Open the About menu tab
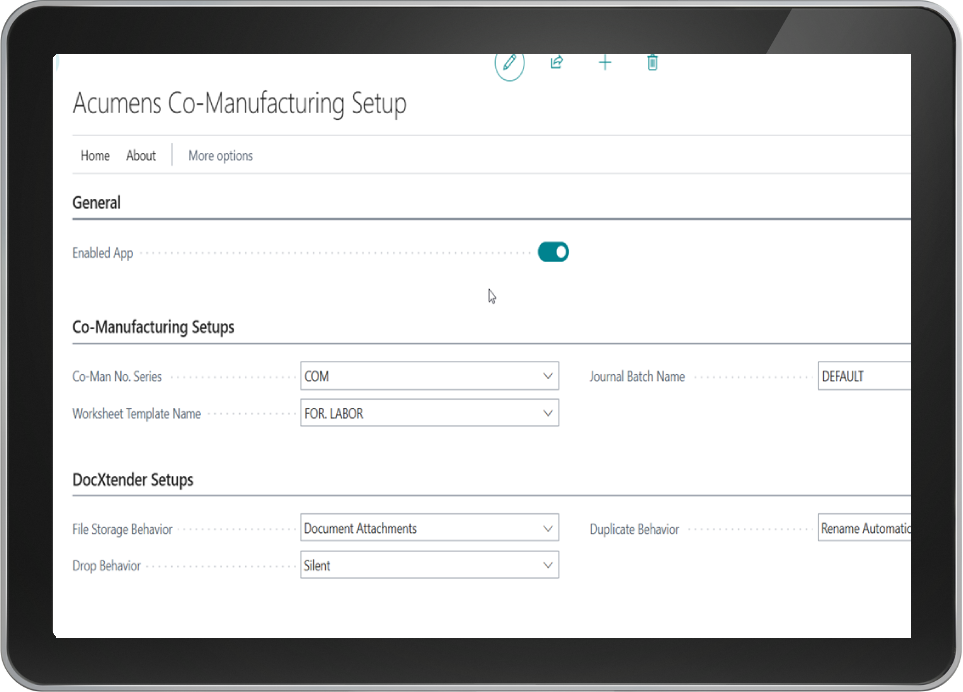963x692 pixels. [x=141, y=156]
